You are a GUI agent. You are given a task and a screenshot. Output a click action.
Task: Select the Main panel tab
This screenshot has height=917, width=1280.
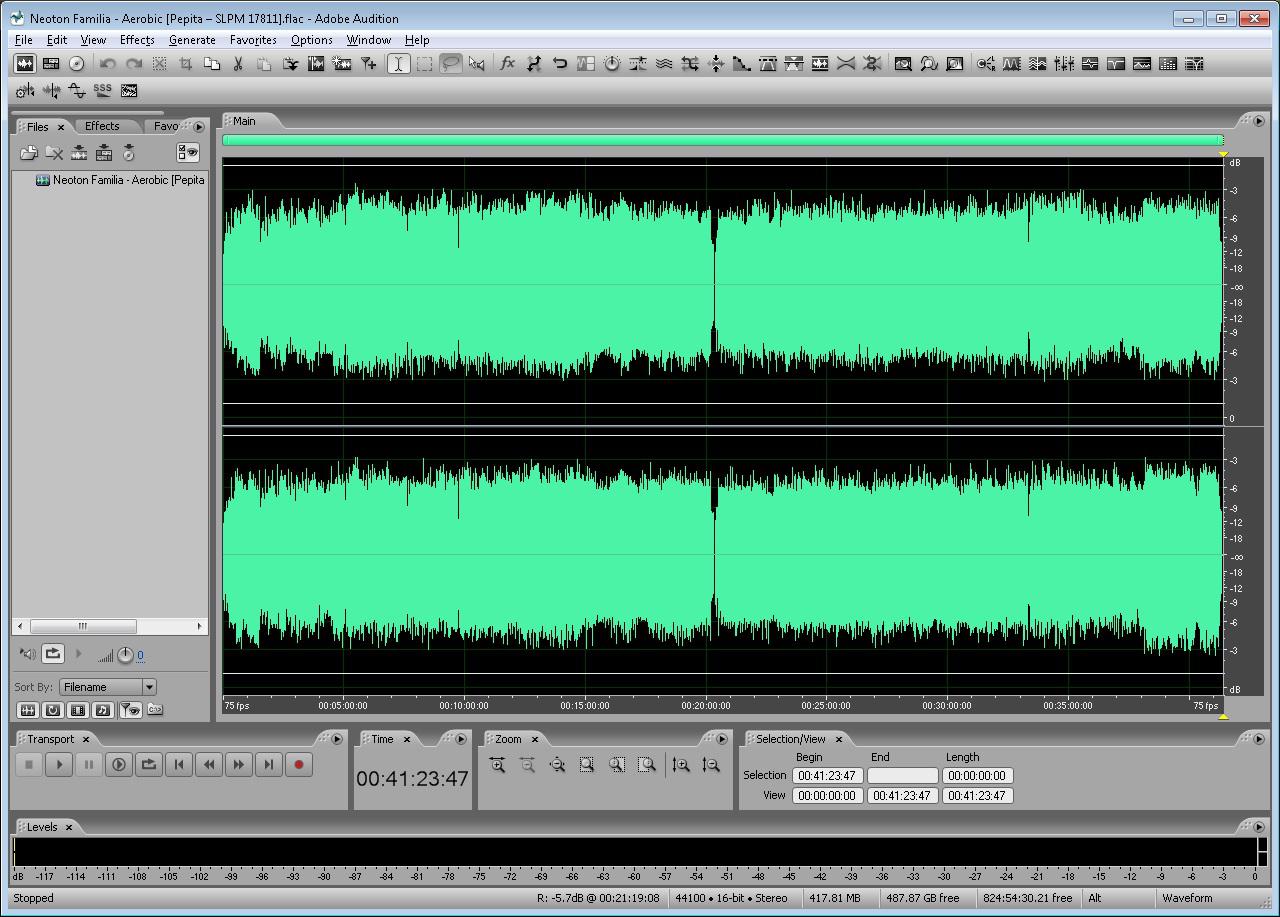(244, 121)
